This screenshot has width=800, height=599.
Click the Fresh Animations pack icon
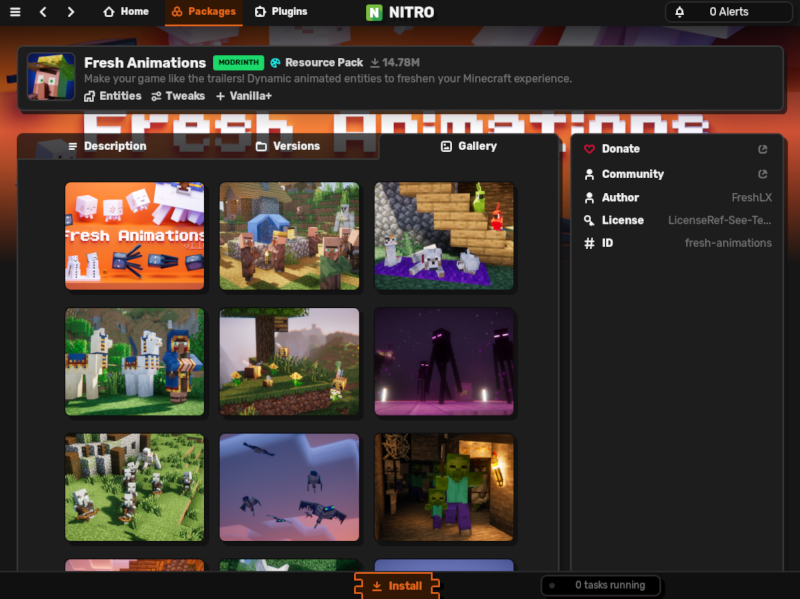point(51,77)
